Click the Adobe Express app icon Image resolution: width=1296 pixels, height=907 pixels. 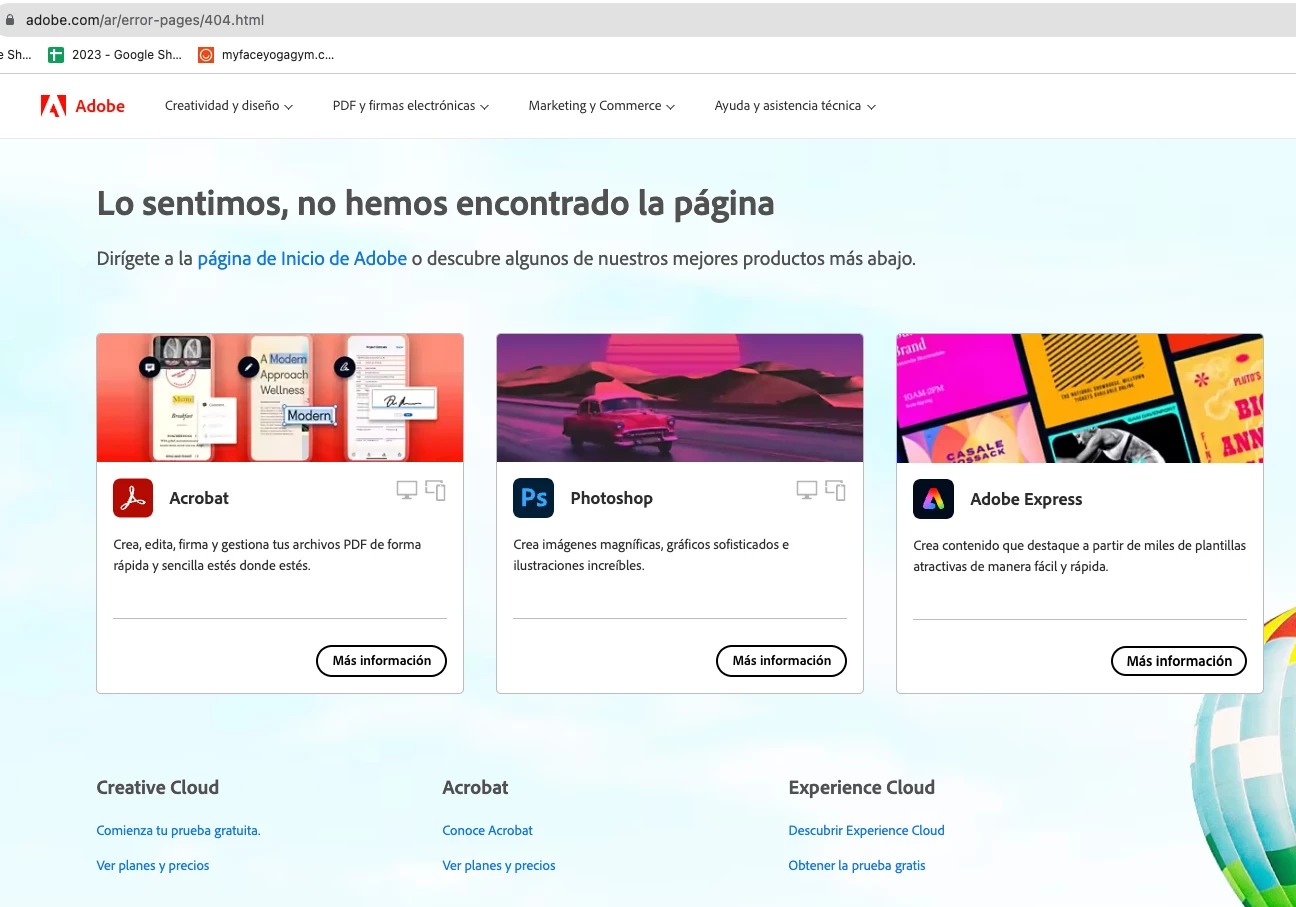(x=933, y=499)
